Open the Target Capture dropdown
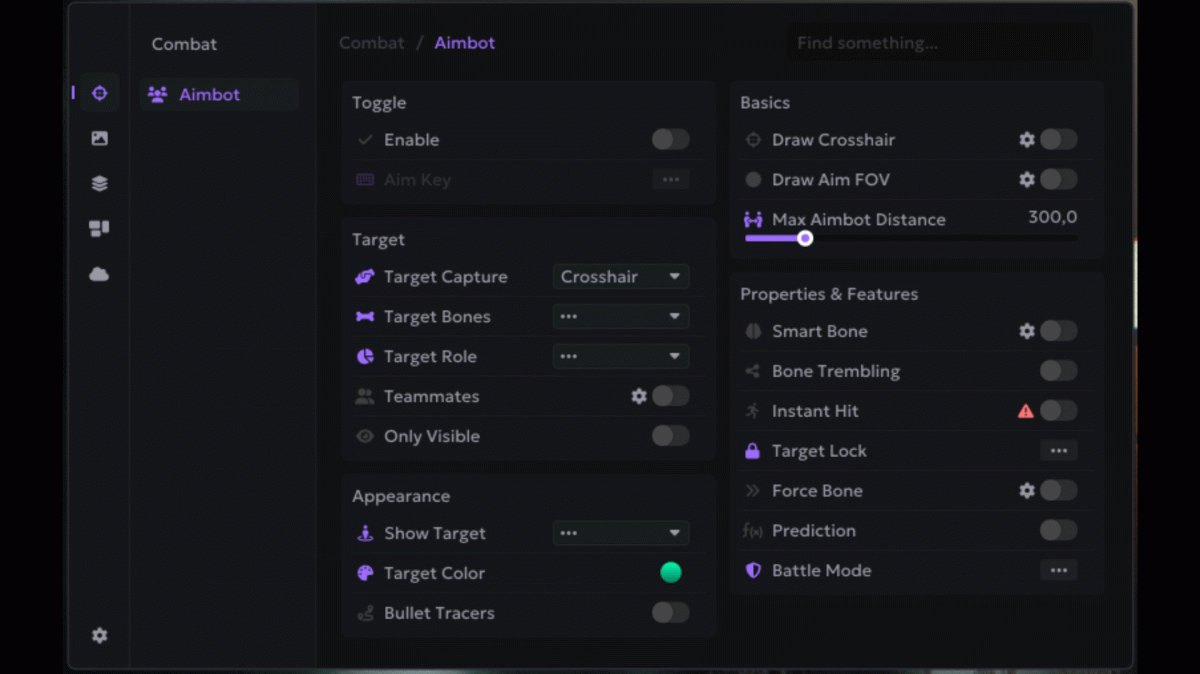Viewport: 1200px width, 674px height. click(x=620, y=276)
